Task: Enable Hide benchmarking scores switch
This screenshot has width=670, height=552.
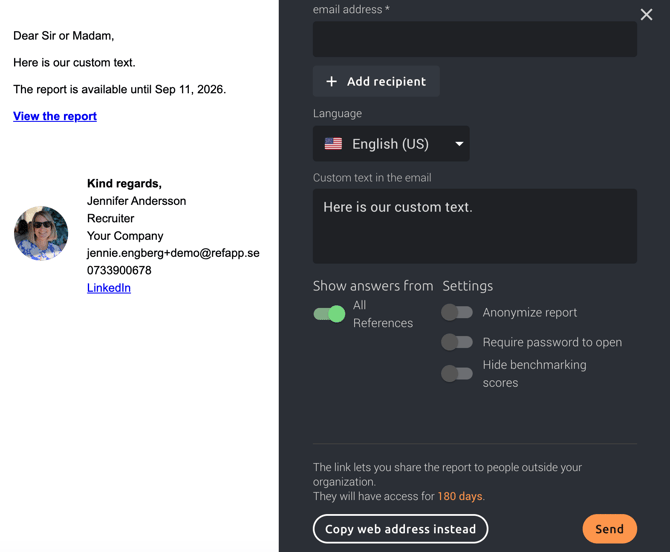Action: click(x=457, y=374)
